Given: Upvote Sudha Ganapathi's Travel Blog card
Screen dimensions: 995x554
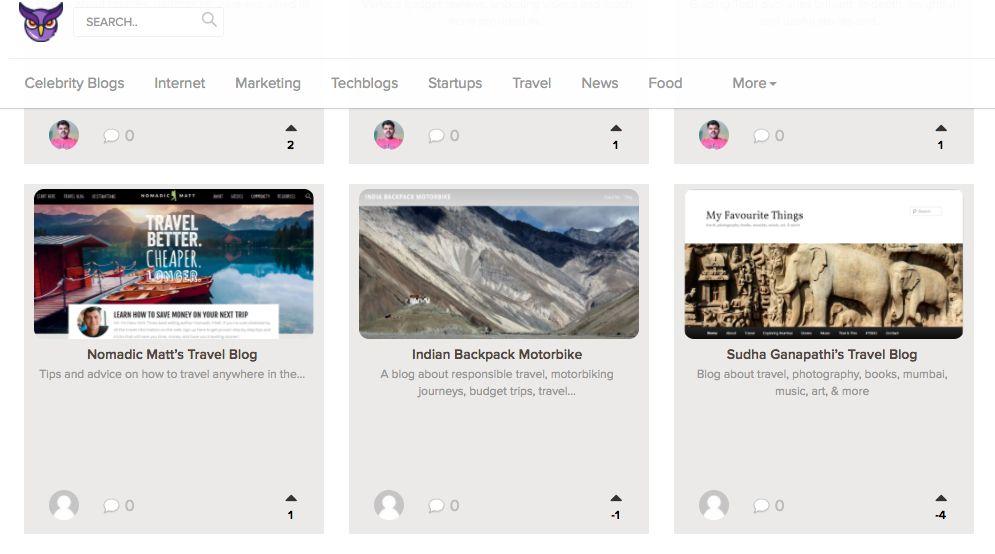Looking at the screenshot, I should click(941, 498).
